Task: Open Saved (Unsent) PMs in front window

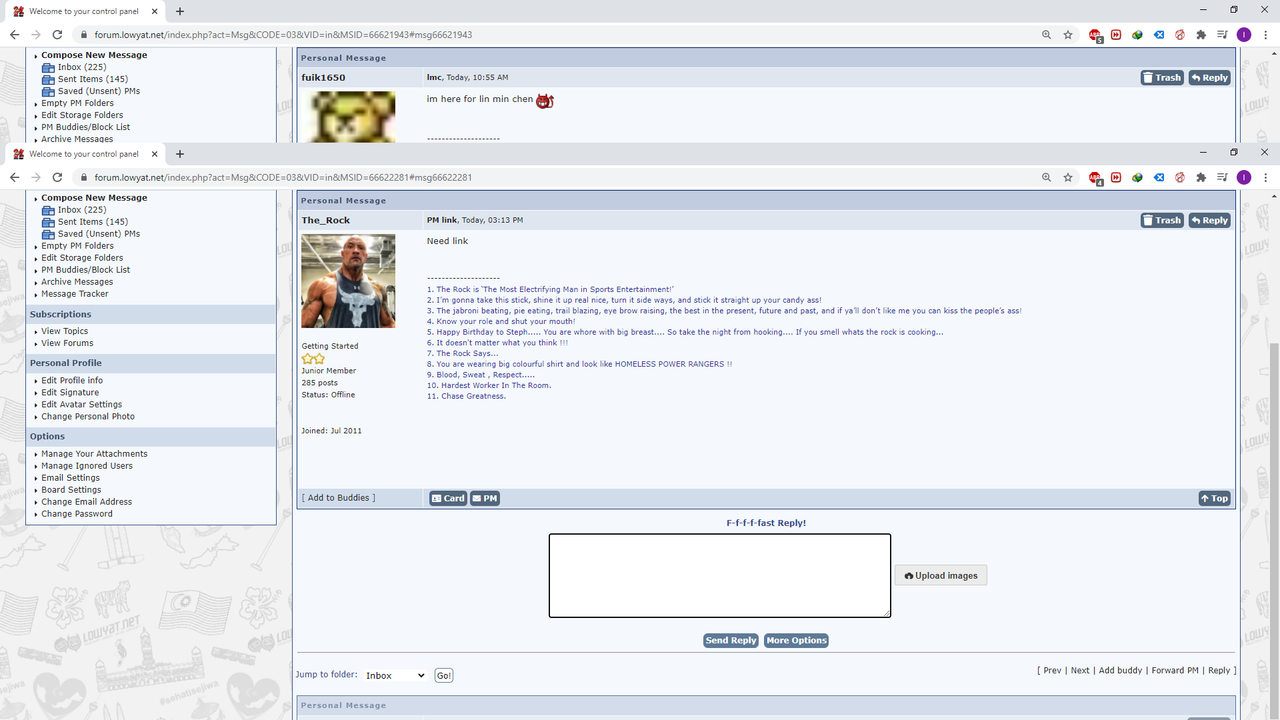Action: click(99, 234)
